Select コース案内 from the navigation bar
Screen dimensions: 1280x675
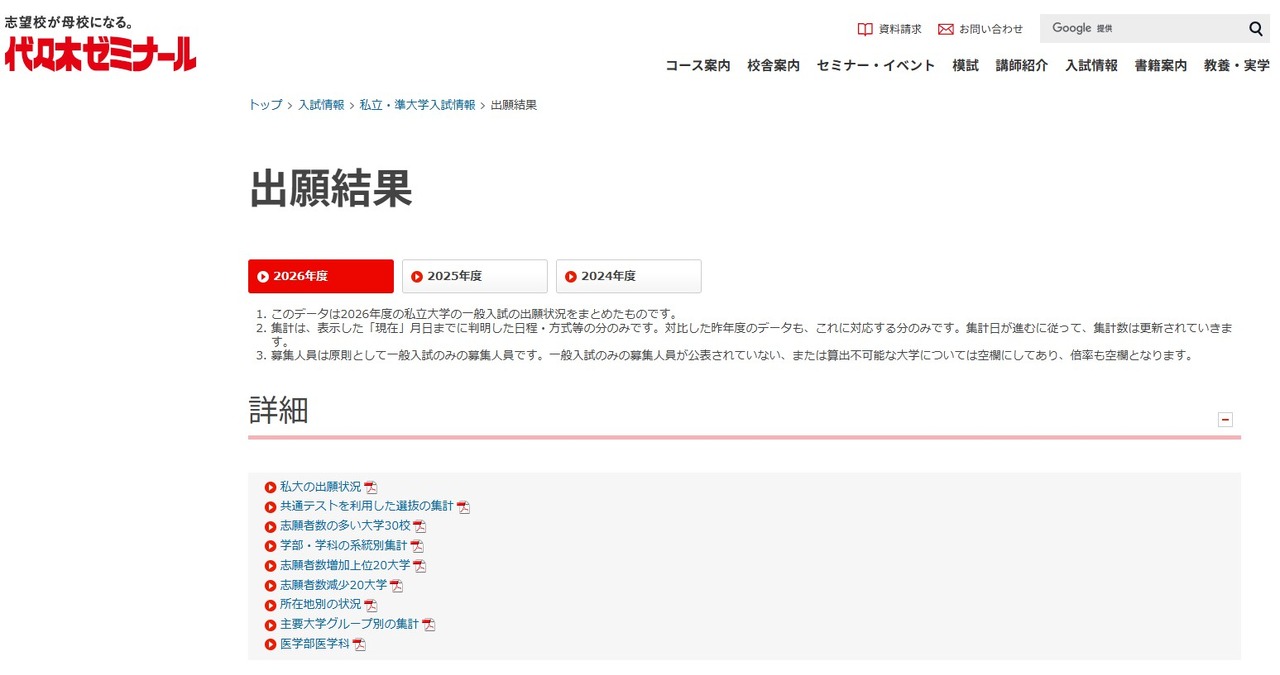click(x=697, y=65)
